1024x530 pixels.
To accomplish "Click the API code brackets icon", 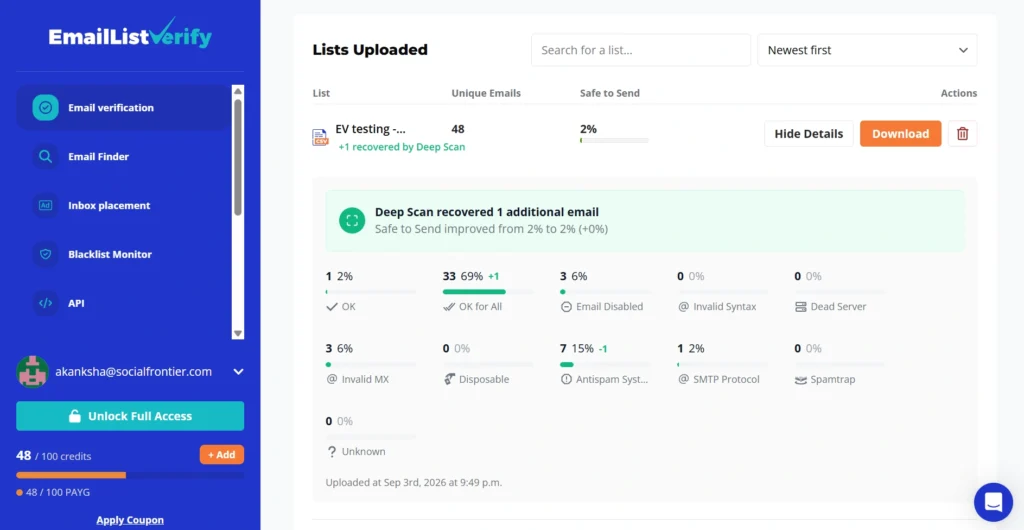I will [x=46, y=304].
